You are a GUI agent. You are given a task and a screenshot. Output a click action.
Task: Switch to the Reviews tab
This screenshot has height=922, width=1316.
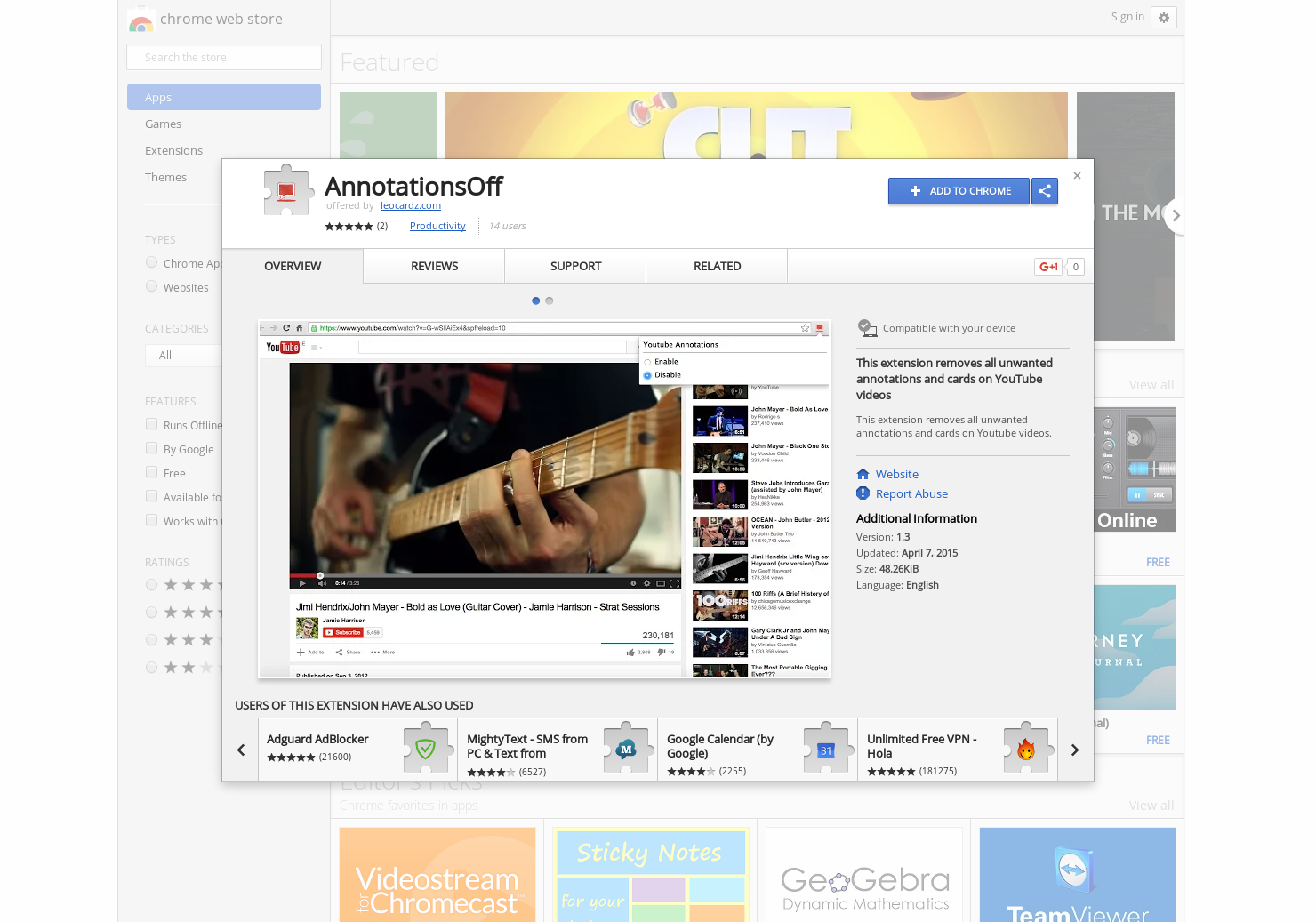click(433, 266)
